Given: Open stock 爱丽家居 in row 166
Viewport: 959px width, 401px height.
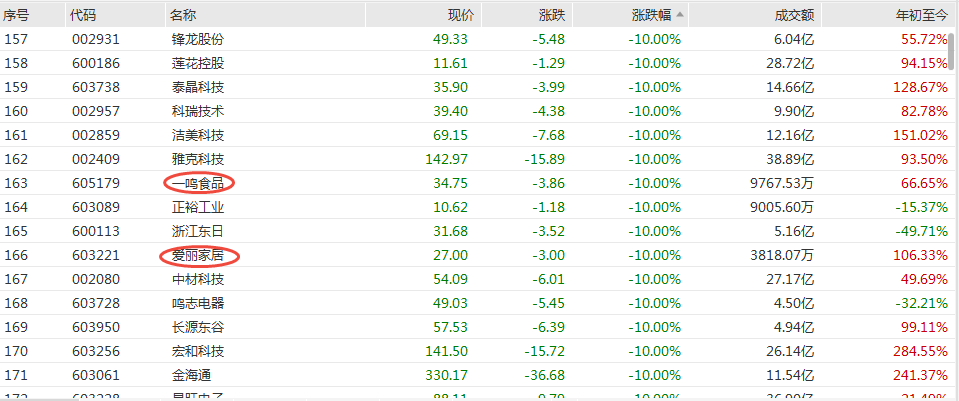Looking at the screenshot, I should 198,256.
